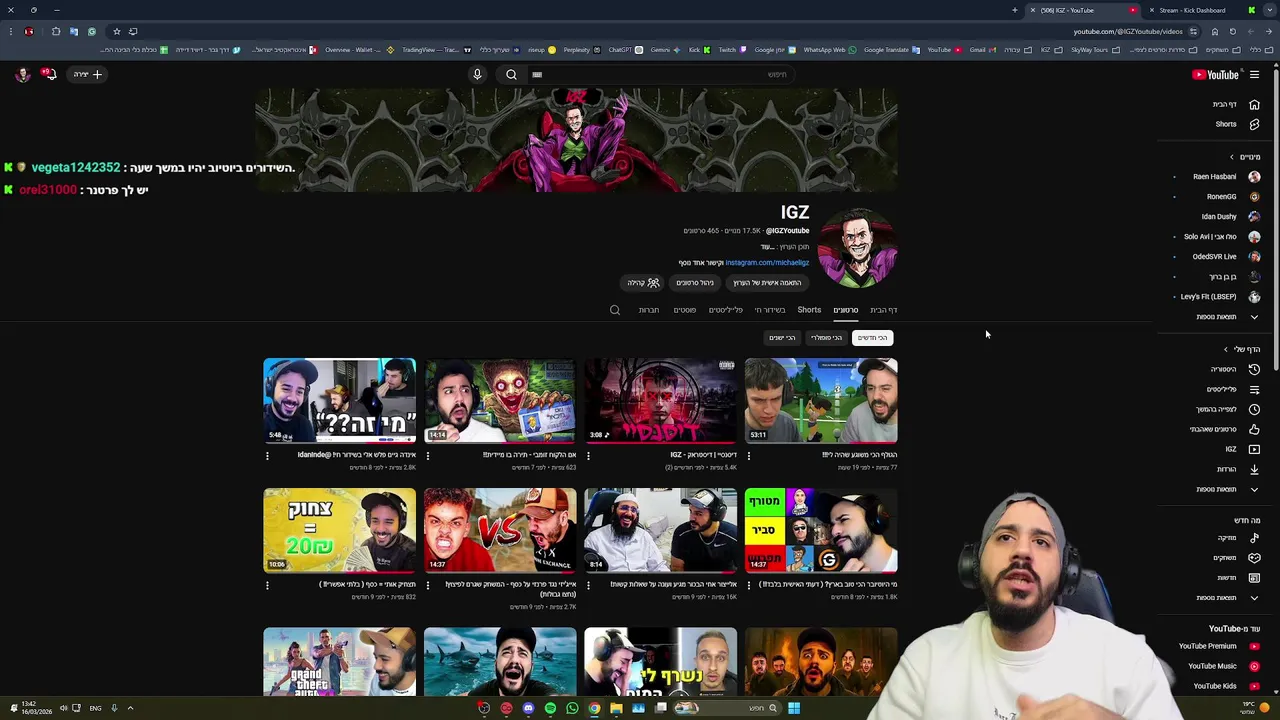Expand channel description with עוד link
Screen dimensions: 1280x720
click(x=767, y=247)
